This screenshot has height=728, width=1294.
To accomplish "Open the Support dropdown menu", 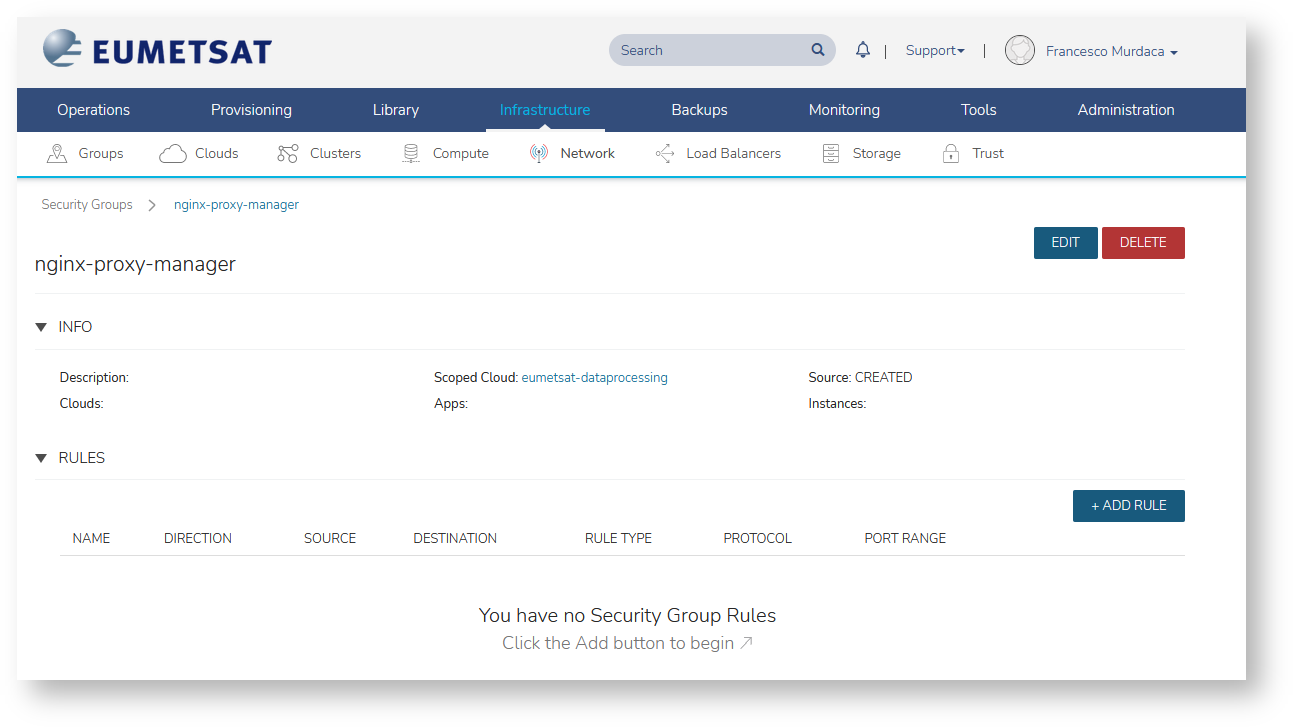I will pyautogui.click(x=934, y=51).
